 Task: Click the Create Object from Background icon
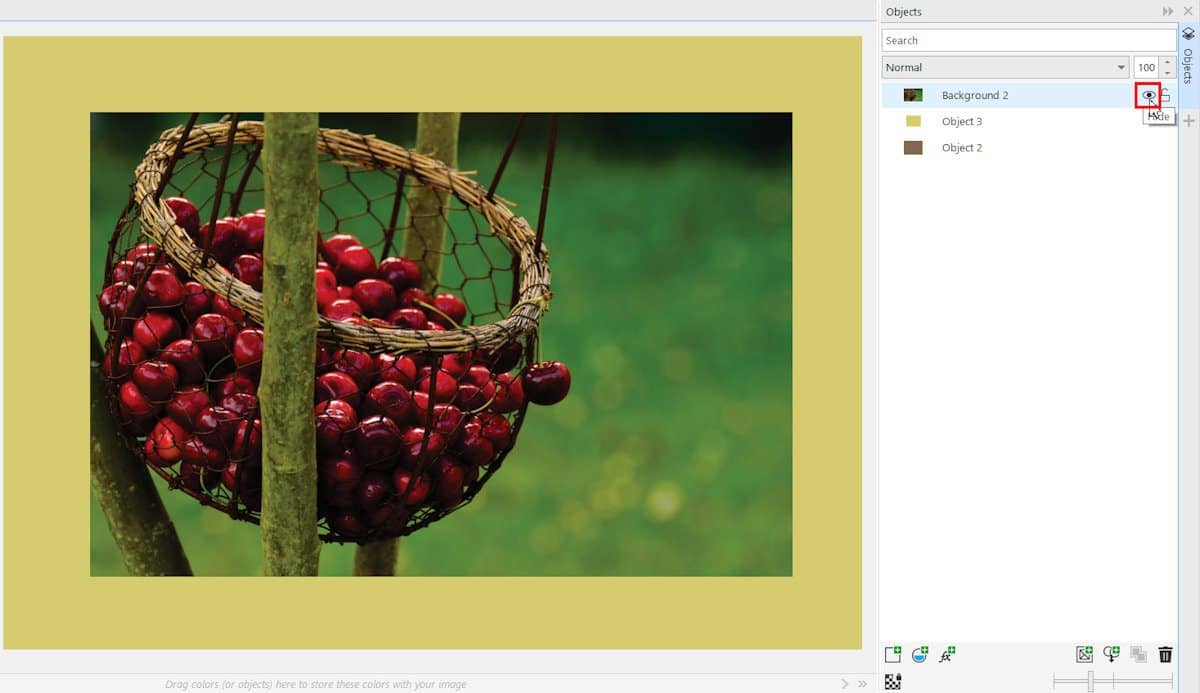1084,653
